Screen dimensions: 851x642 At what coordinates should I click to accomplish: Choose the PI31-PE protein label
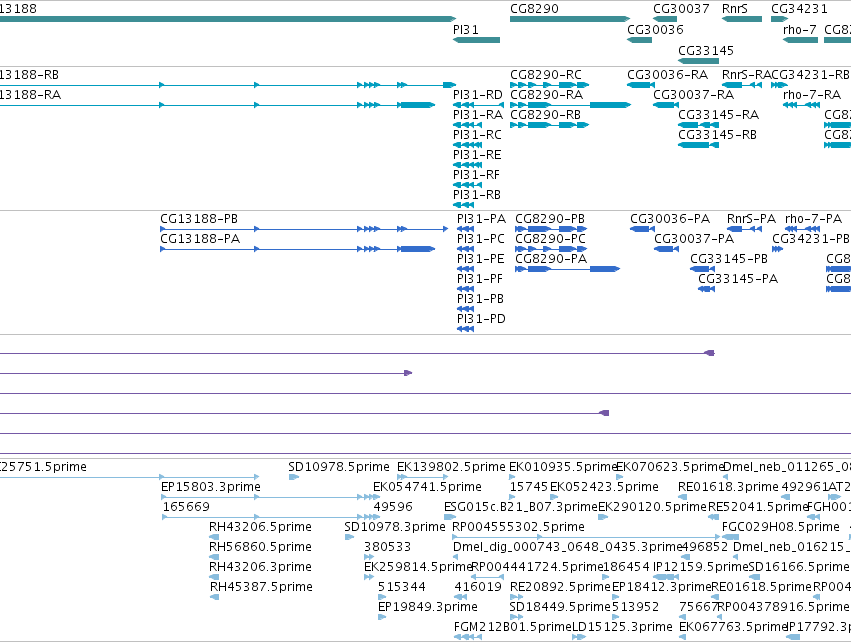coord(480,259)
